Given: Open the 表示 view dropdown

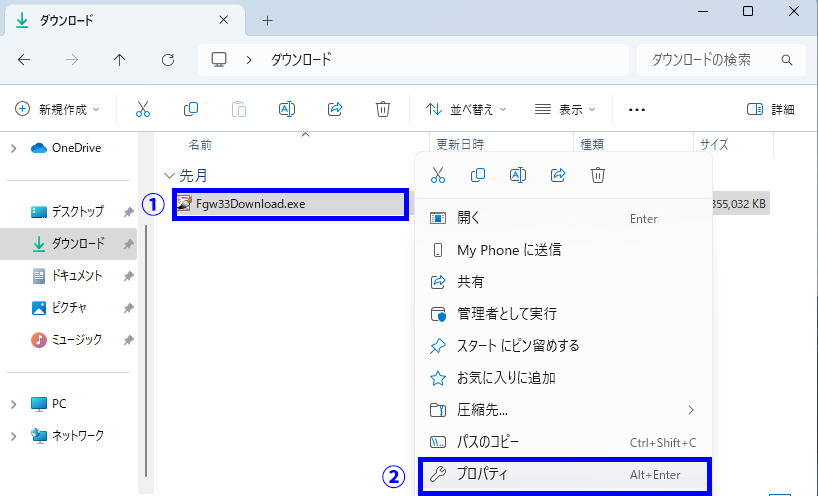Looking at the screenshot, I should [565, 109].
